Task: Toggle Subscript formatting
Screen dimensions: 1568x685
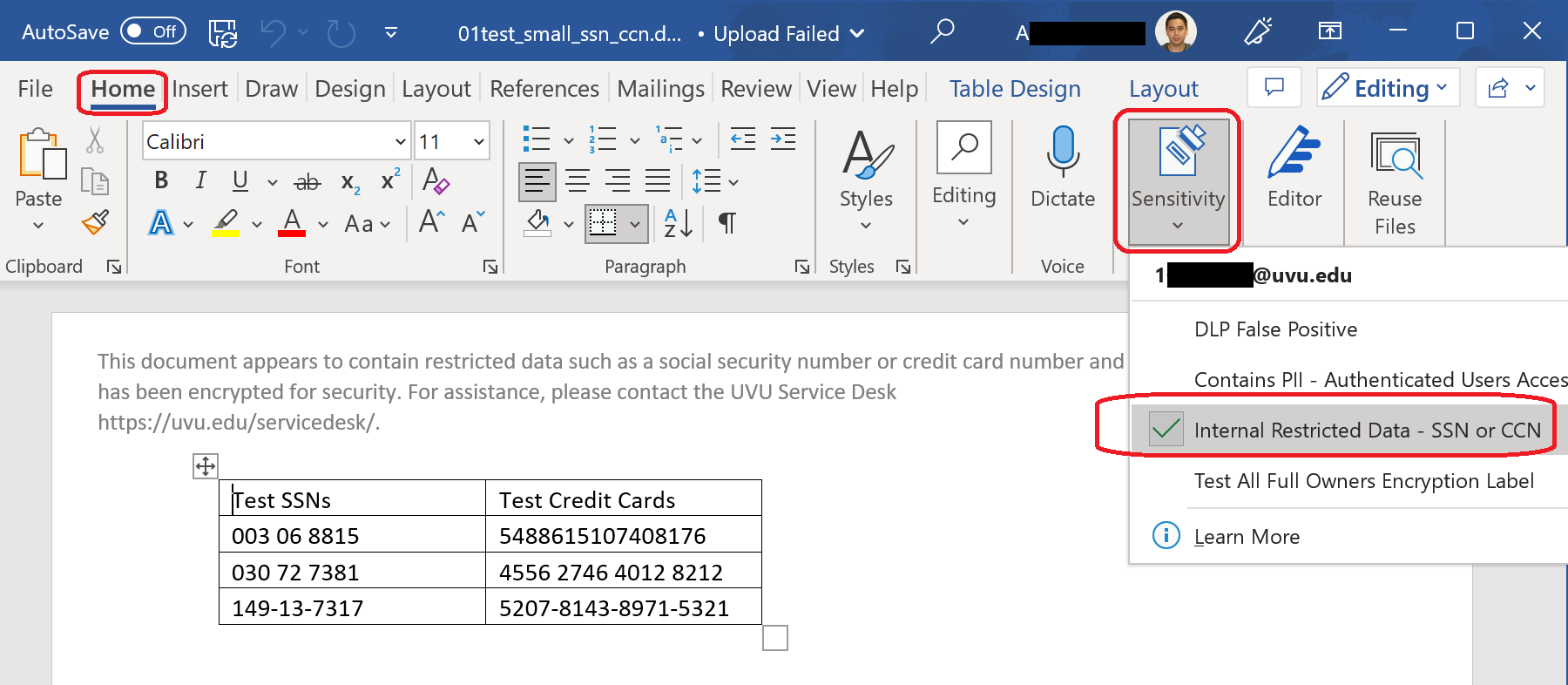Action: click(350, 182)
